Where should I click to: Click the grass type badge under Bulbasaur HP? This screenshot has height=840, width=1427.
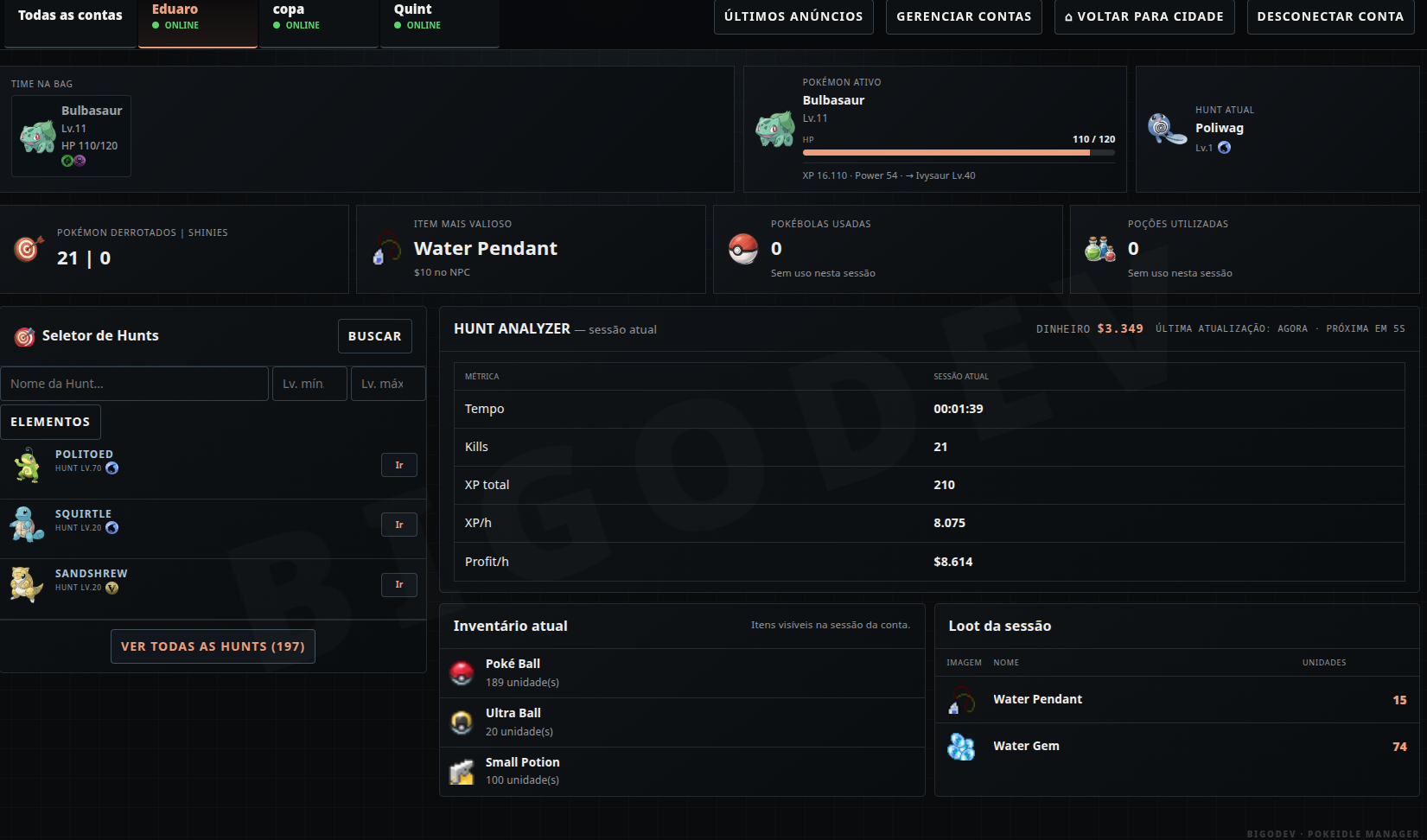click(x=67, y=161)
